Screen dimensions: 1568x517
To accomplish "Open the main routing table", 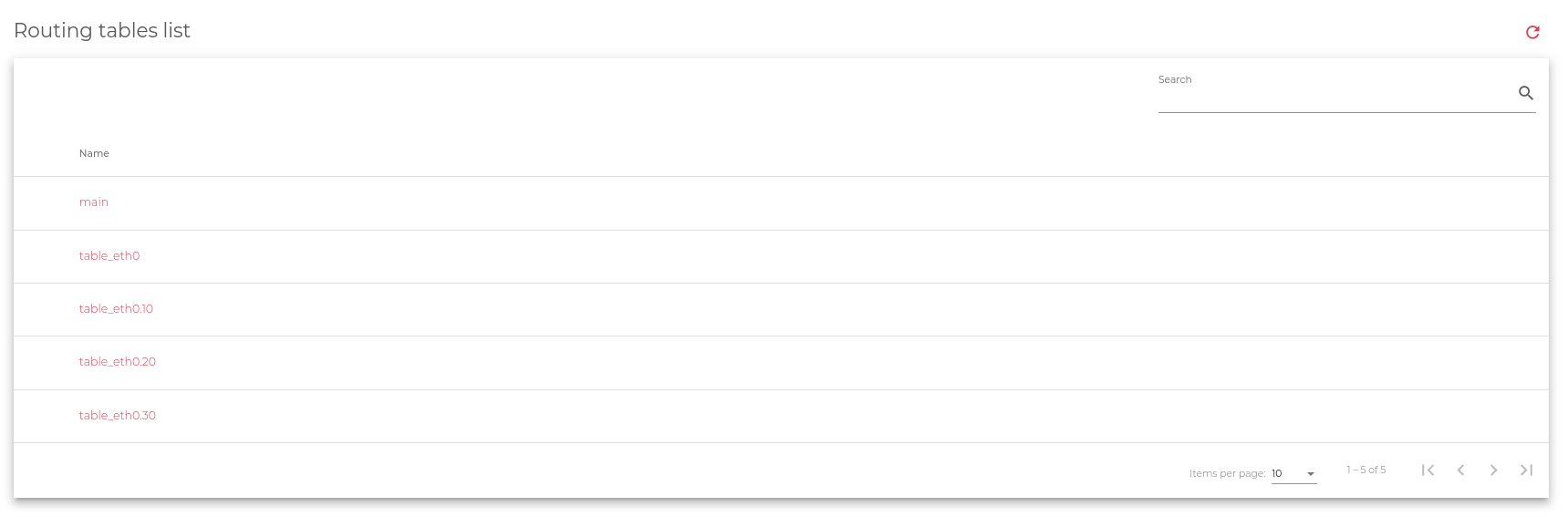I will coord(94,202).
